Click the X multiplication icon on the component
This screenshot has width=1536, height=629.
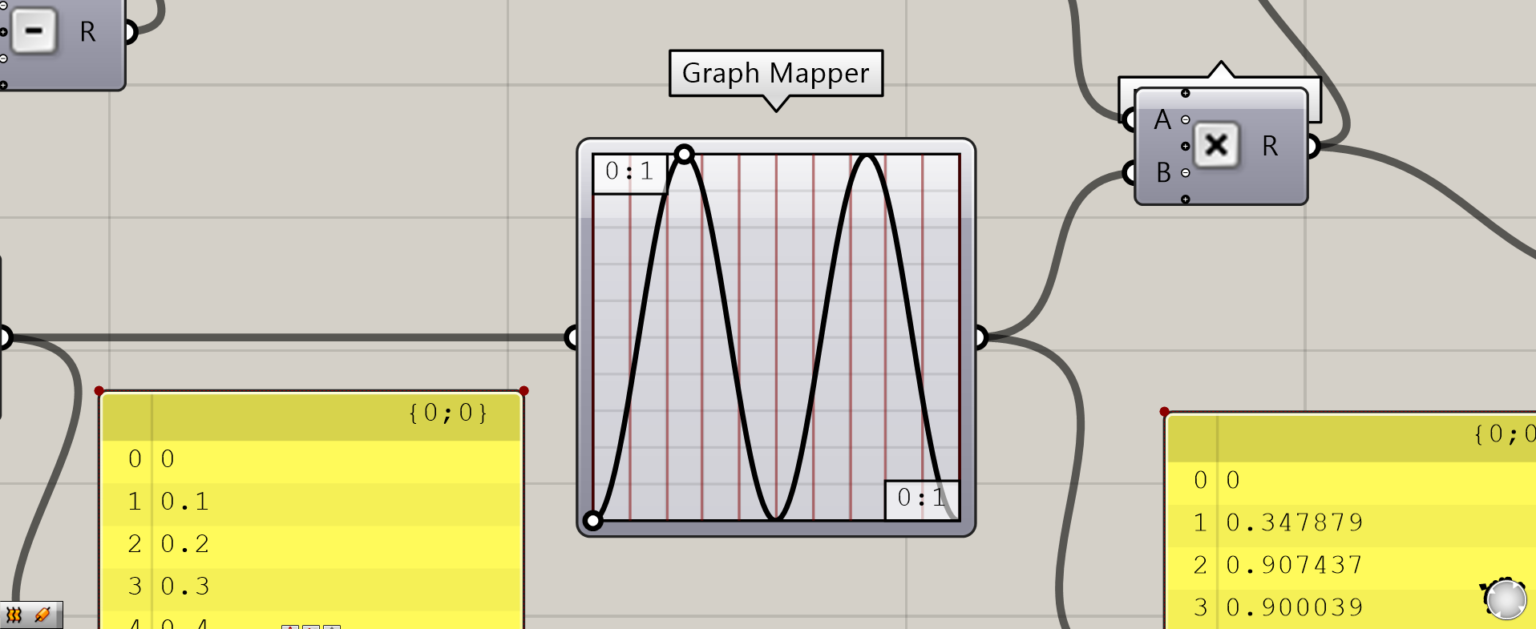tap(1218, 146)
